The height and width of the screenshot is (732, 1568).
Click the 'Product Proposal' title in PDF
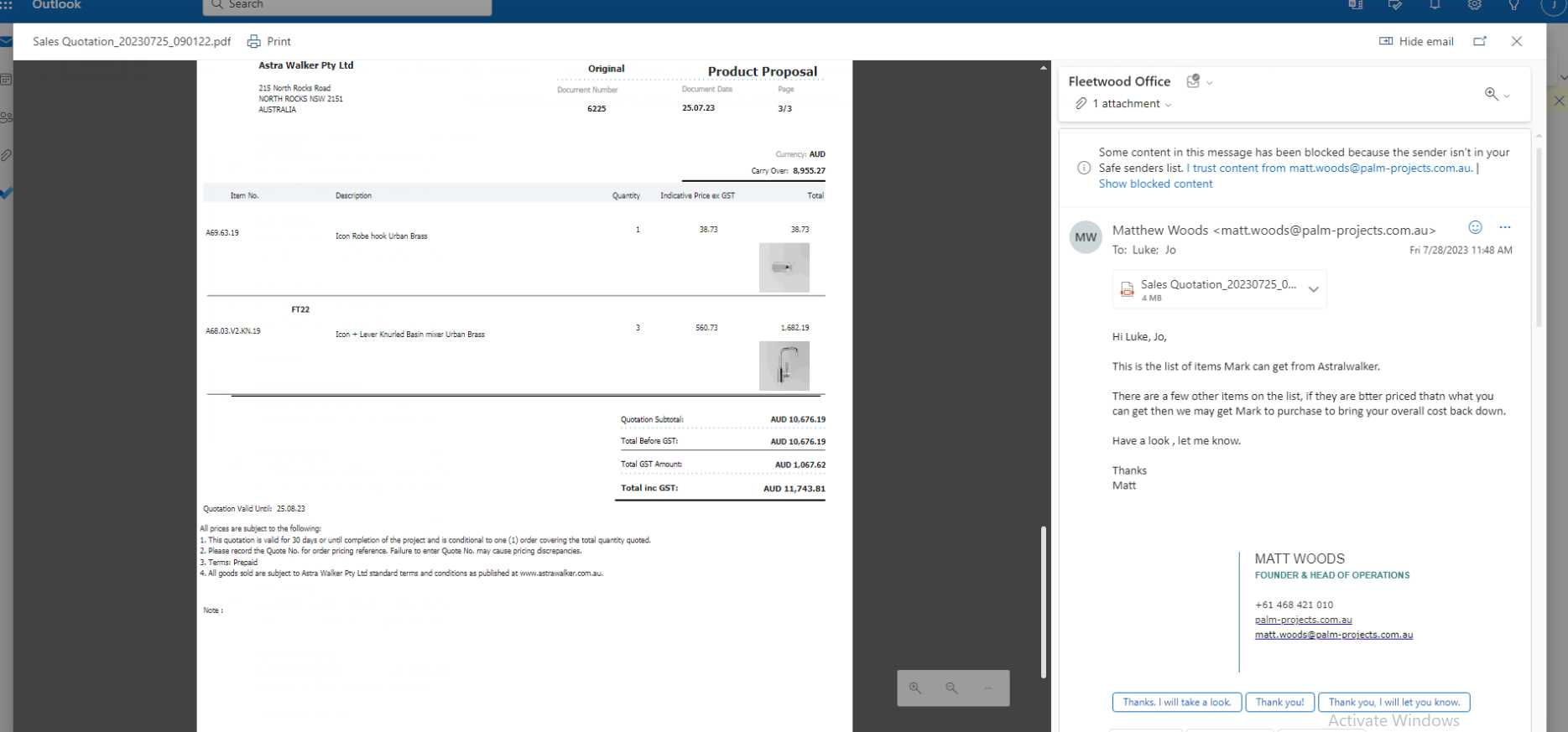763,71
